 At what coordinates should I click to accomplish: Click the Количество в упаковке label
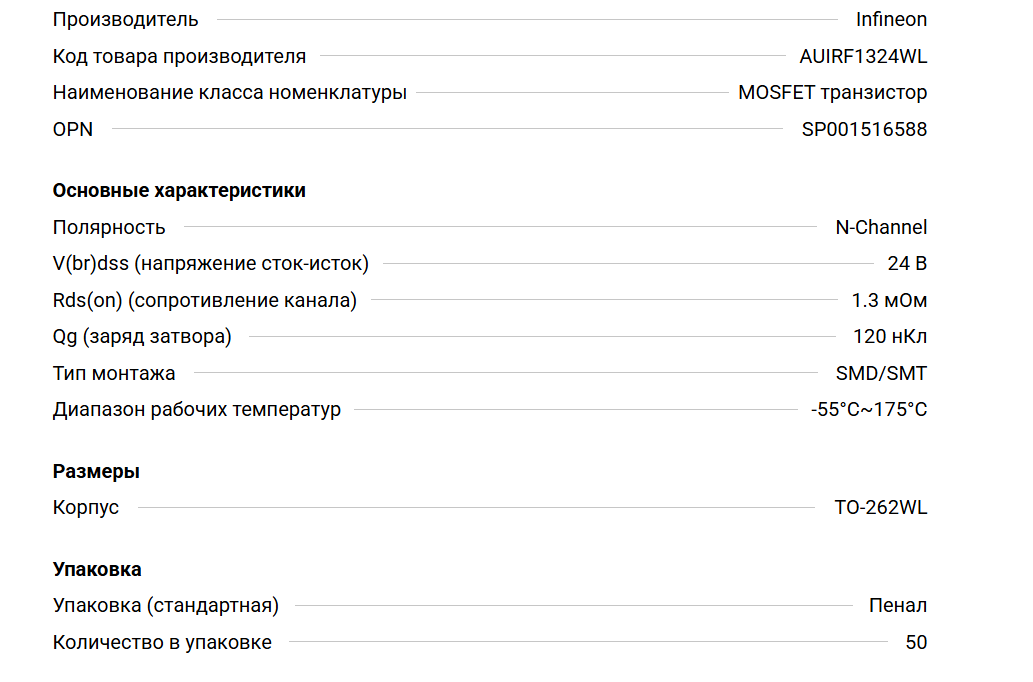click(162, 642)
